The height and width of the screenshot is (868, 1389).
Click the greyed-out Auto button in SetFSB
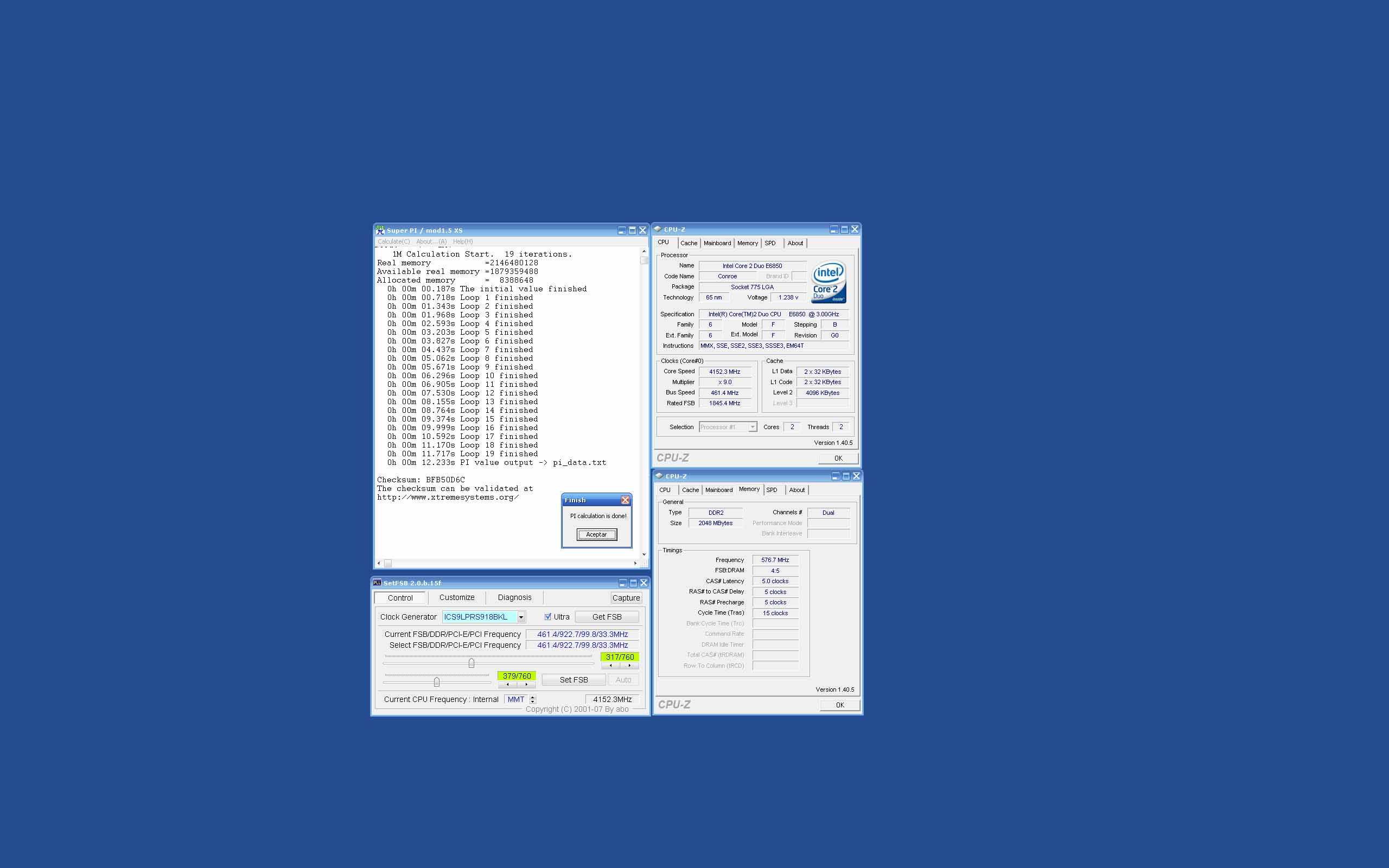[623, 680]
